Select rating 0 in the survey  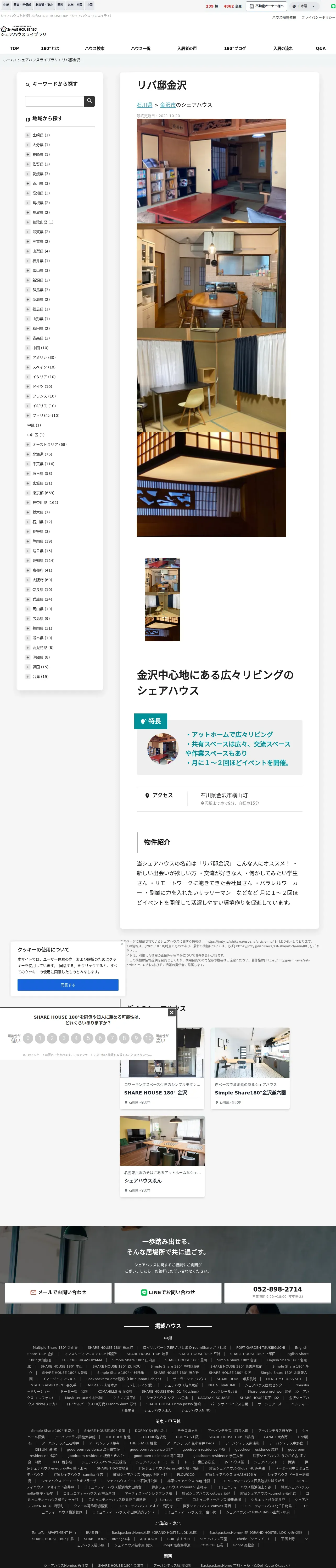coord(28,1039)
